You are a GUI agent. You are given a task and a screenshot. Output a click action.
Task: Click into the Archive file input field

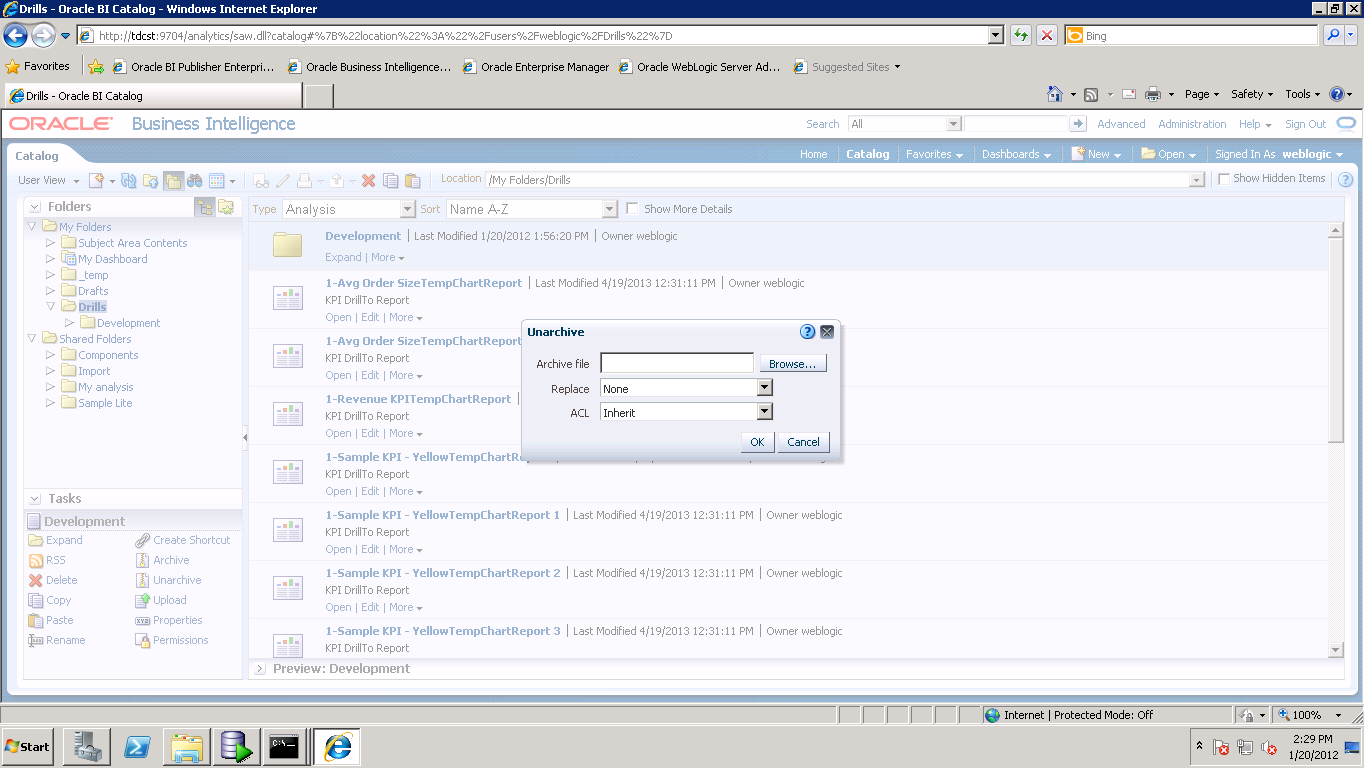click(x=677, y=363)
